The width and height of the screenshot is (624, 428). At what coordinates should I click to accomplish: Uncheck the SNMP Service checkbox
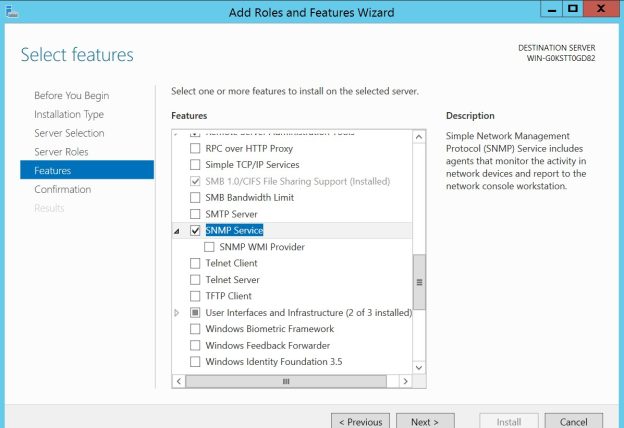(x=195, y=231)
